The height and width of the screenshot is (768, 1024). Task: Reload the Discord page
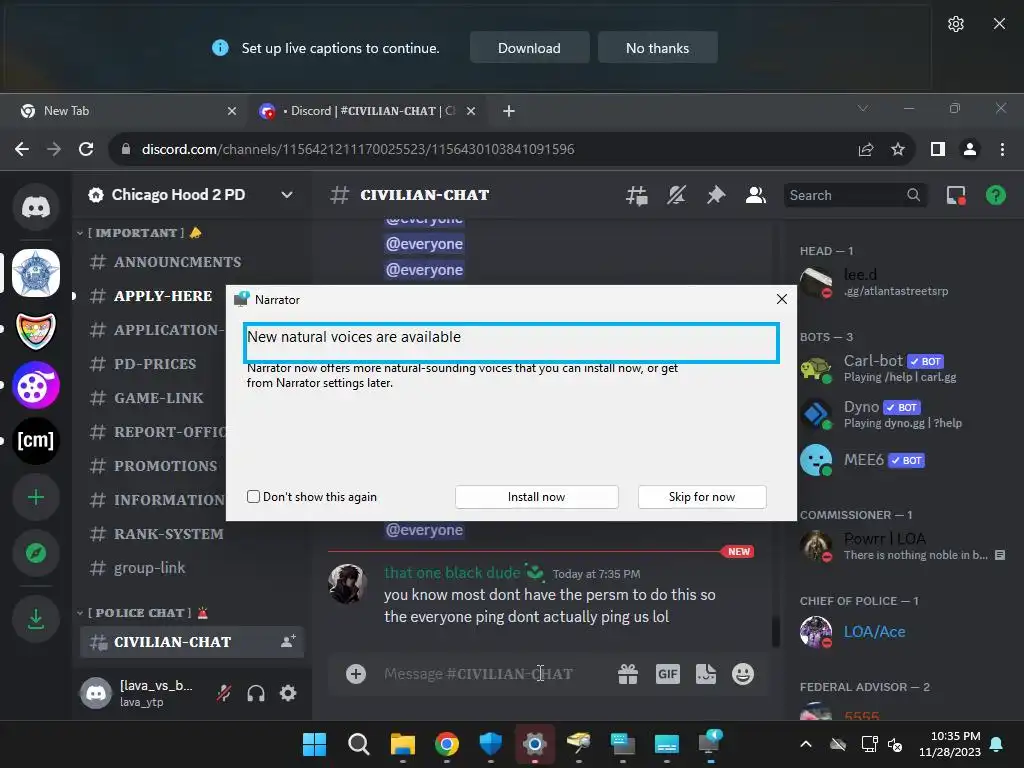click(x=86, y=149)
